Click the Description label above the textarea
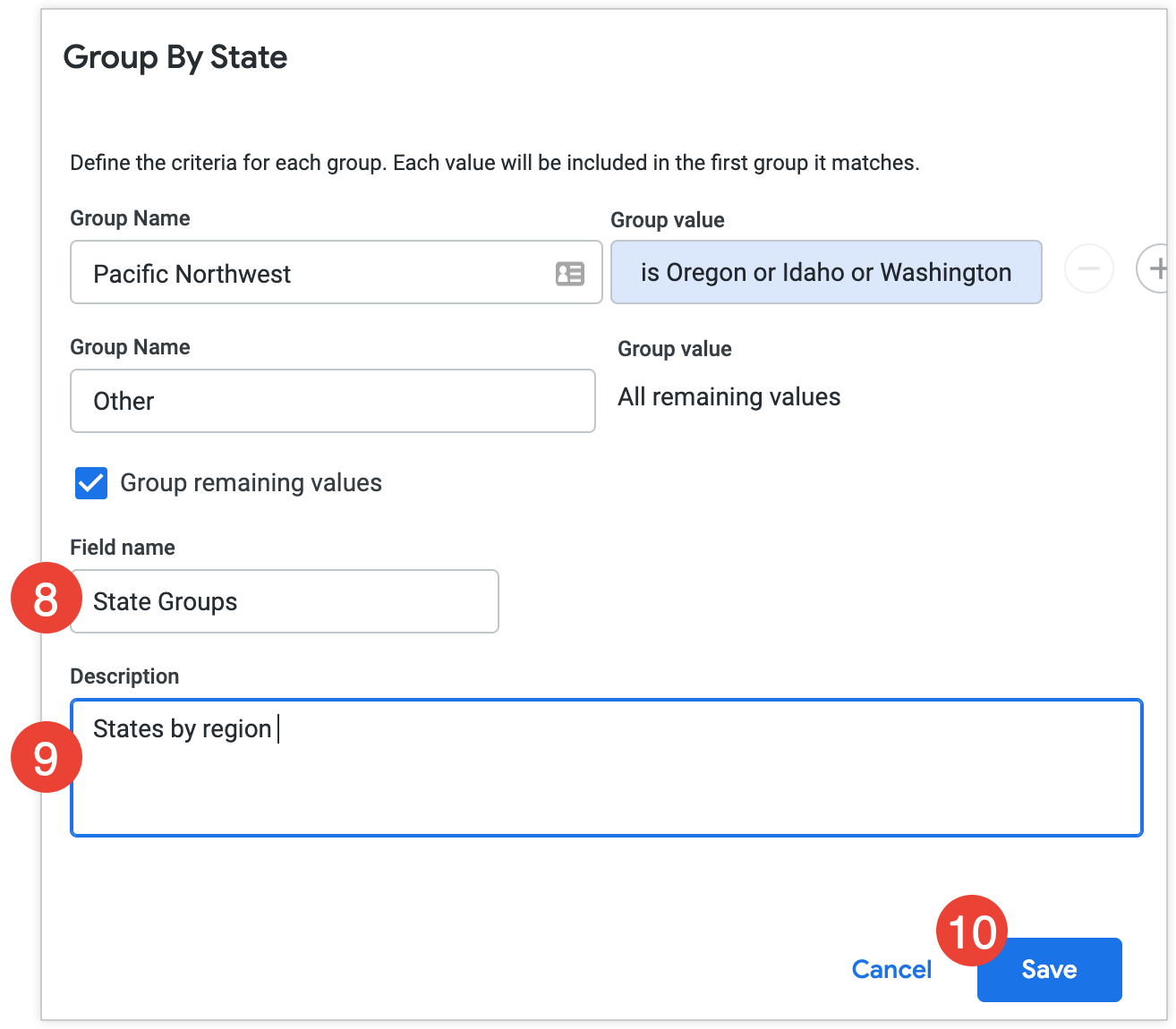1176x1029 pixels. pos(124,676)
